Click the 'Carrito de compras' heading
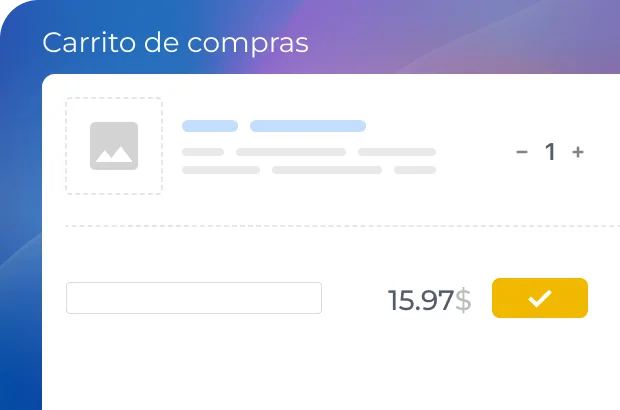 click(x=175, y=43)
